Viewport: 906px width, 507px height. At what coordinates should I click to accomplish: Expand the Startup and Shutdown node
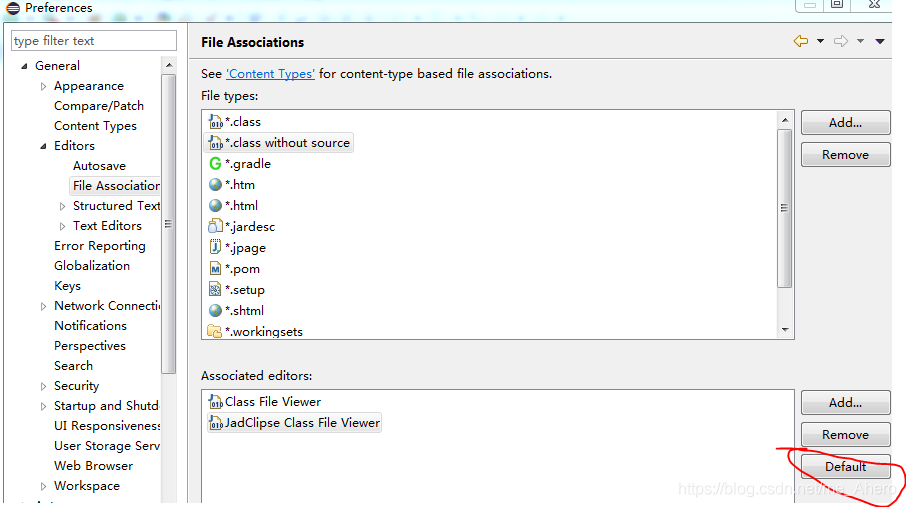click(x=43, y=406)
